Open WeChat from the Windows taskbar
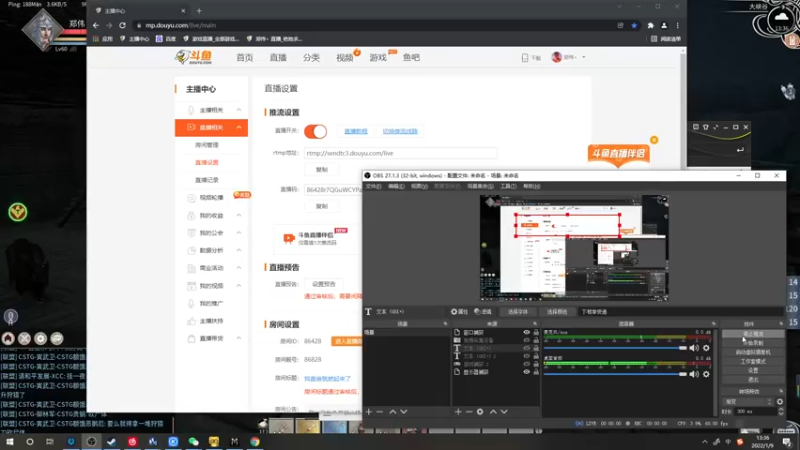800x450 pixels. (x=193, y=441)
